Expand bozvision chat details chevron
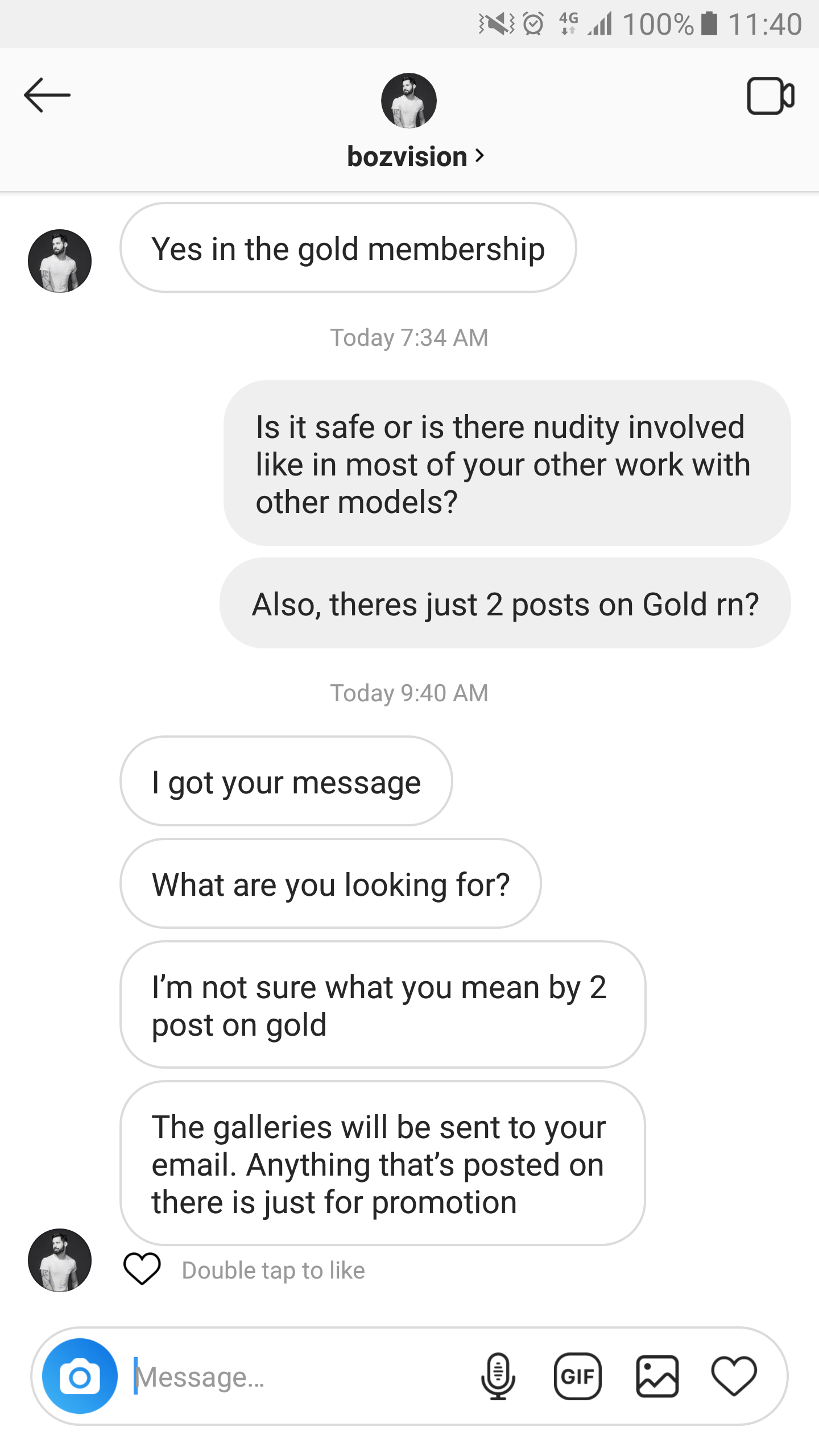Image resolution: width=819 pixels, height=1456 pixels. pyautogui.click(x=480, y=155)
